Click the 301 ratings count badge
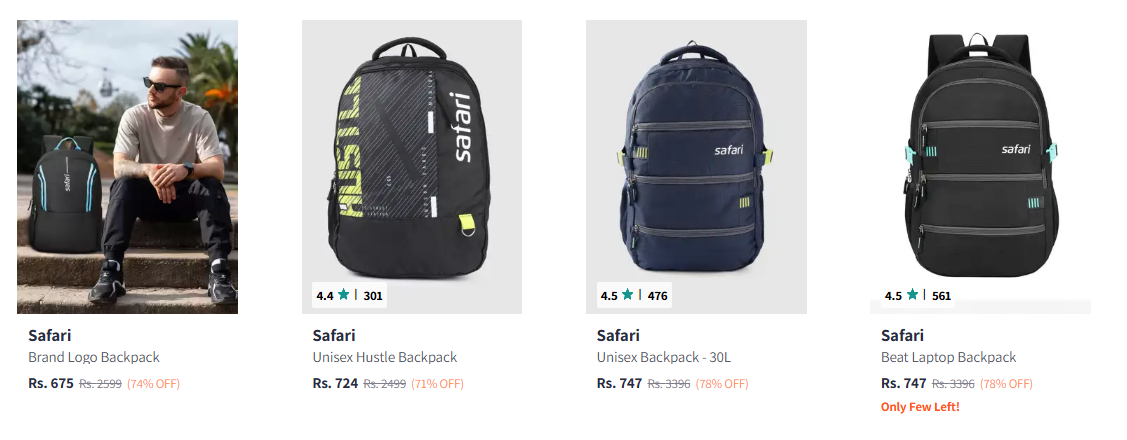The image size is (1127, 440). click(373, 296)
